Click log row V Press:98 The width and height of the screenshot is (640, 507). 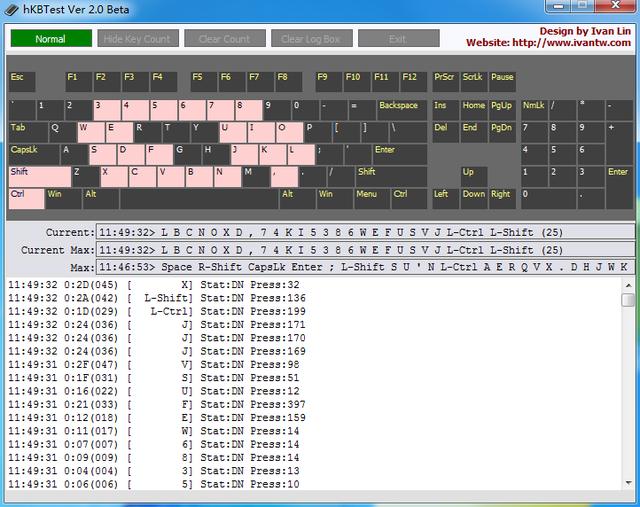(154, 365)
